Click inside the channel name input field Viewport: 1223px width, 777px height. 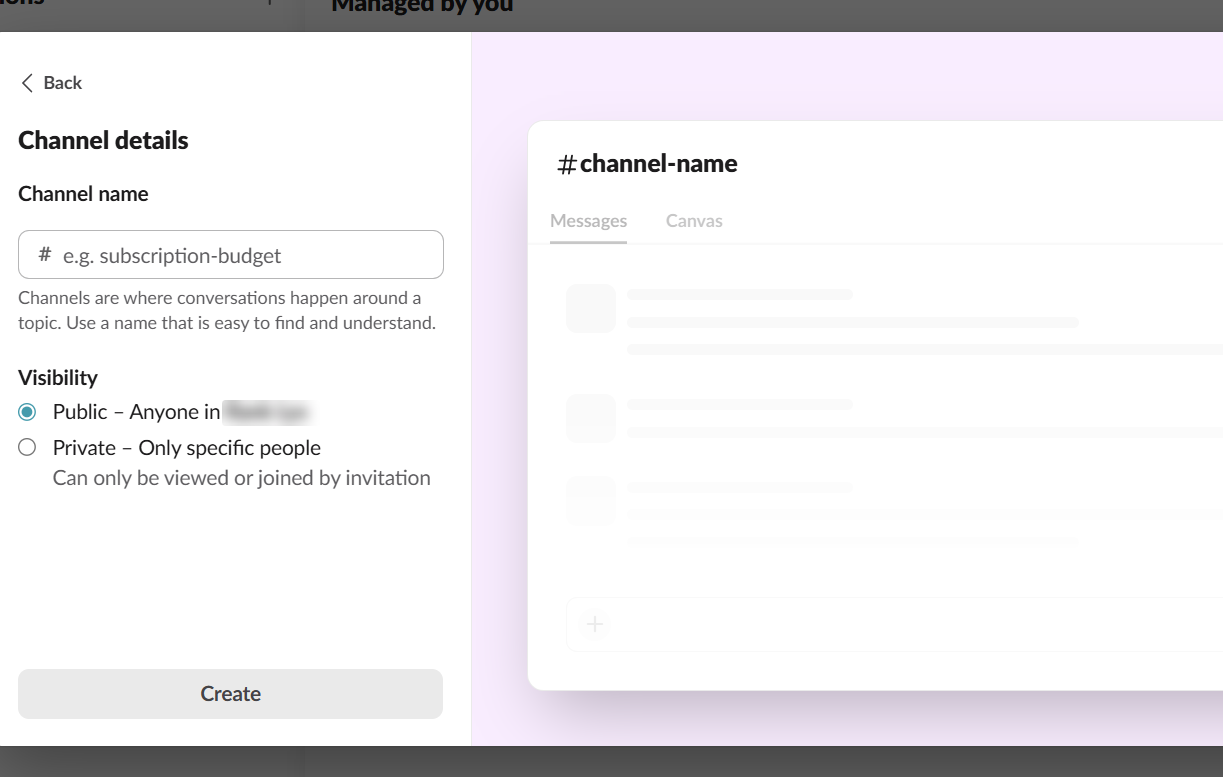[x=230, y=255]
